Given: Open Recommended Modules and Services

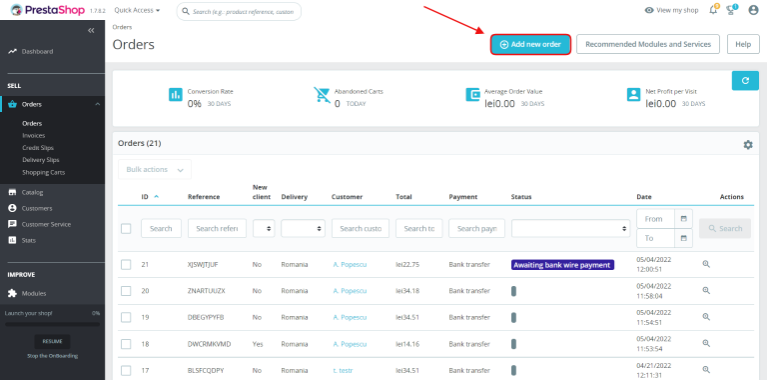Looking at the screenshot, I should click(x=648, y=44).
